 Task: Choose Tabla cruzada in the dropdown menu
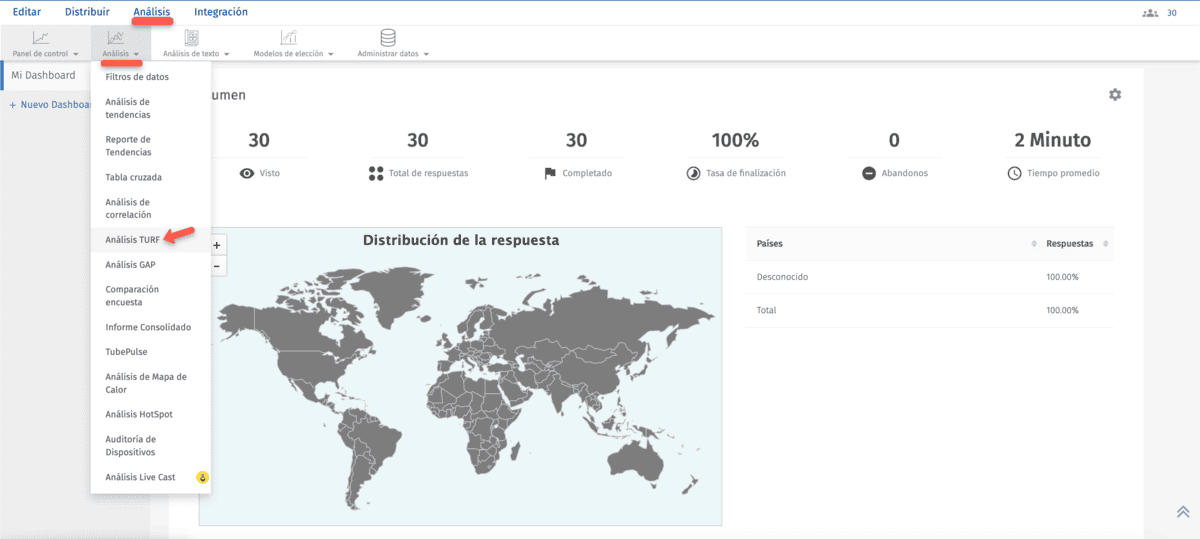tap(133, 177)
